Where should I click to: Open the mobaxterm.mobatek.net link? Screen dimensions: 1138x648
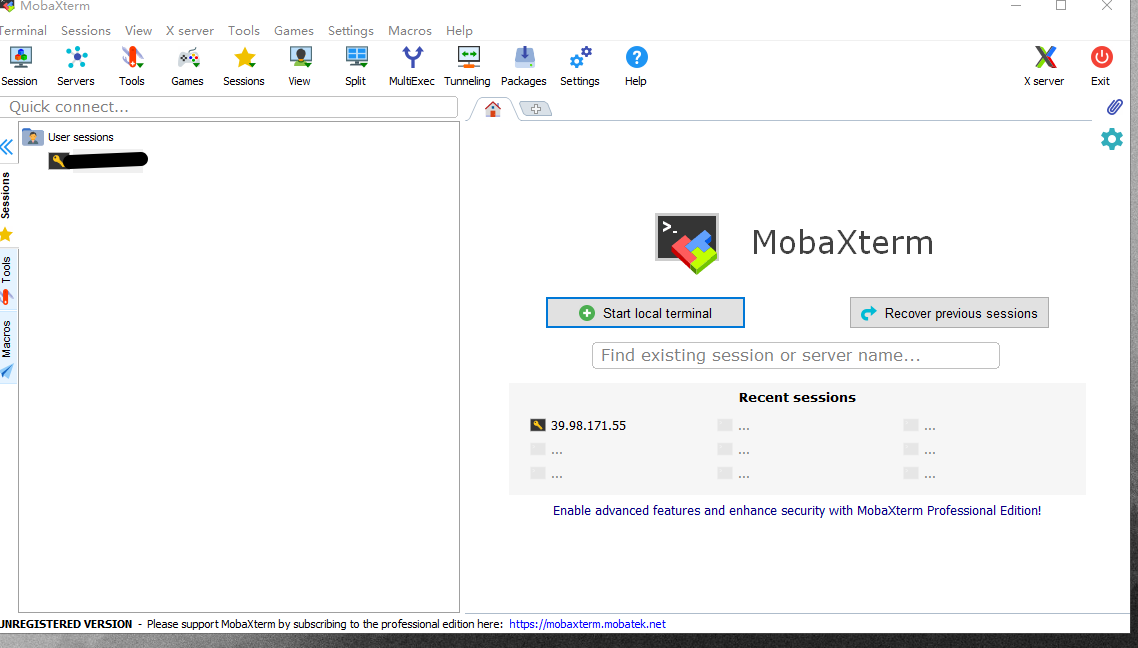click(x=587, y=624)
